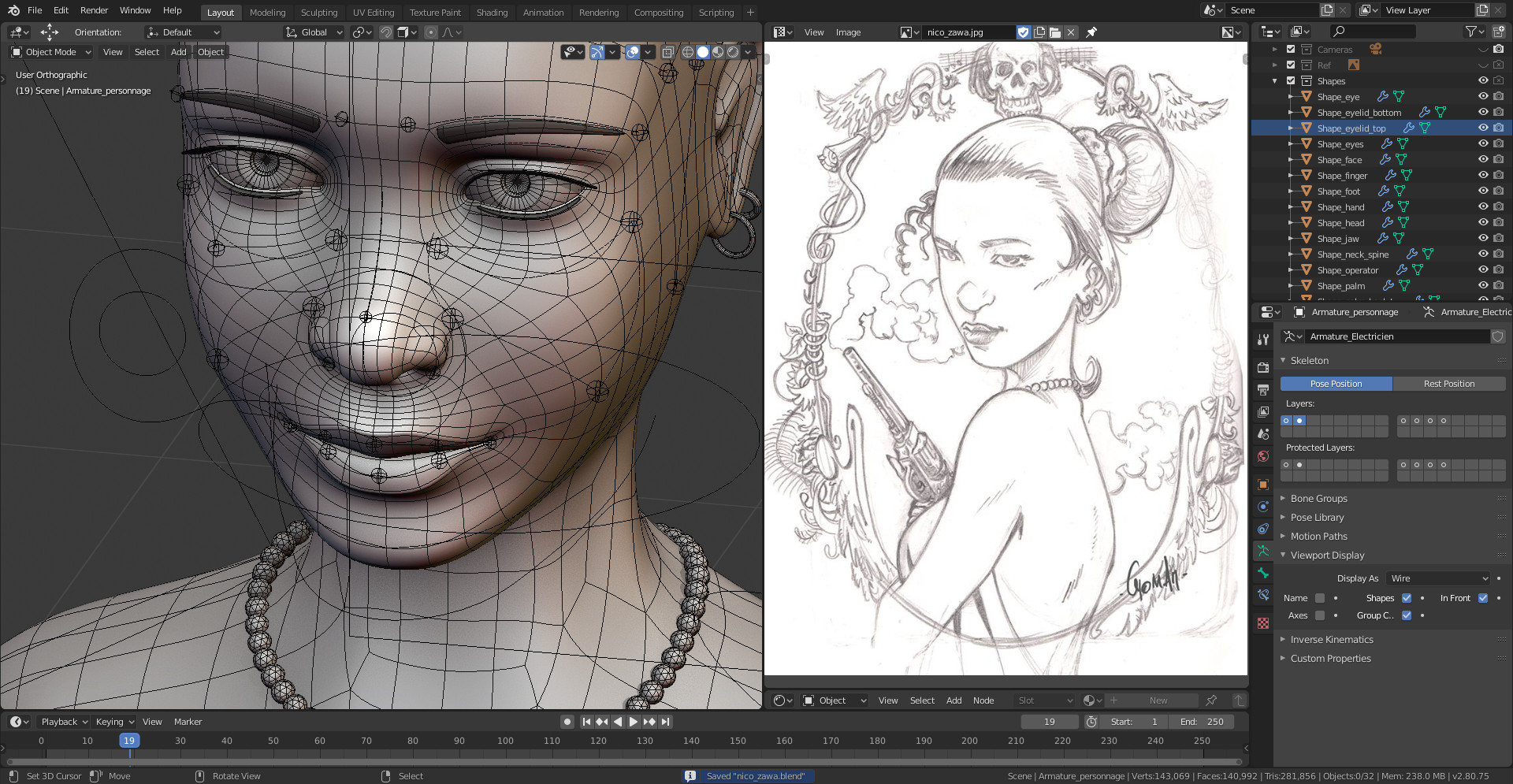Open the viewport Add menu
The height and width of the screenshot is (784, 1513).
(x=179, y=52)
